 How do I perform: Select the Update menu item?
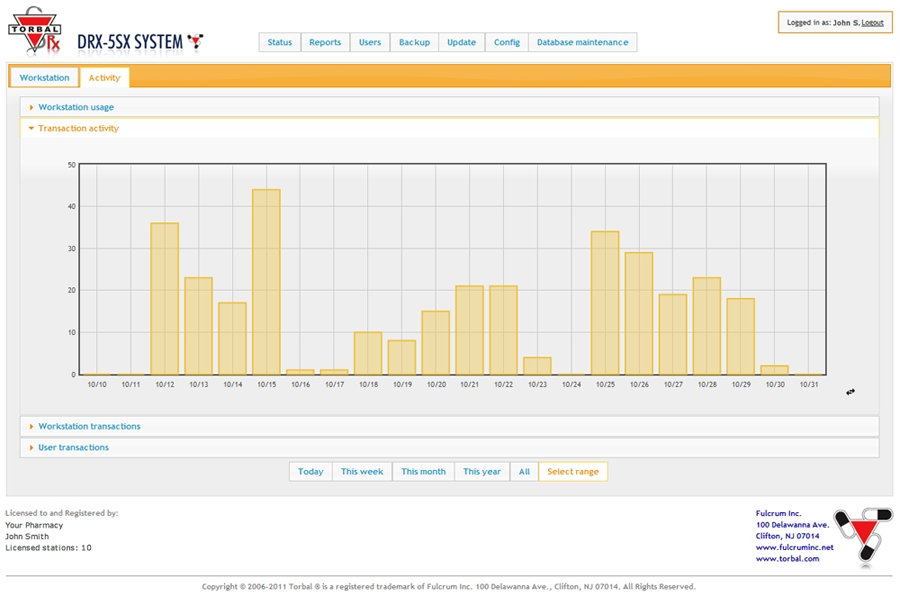coord(461,42)
